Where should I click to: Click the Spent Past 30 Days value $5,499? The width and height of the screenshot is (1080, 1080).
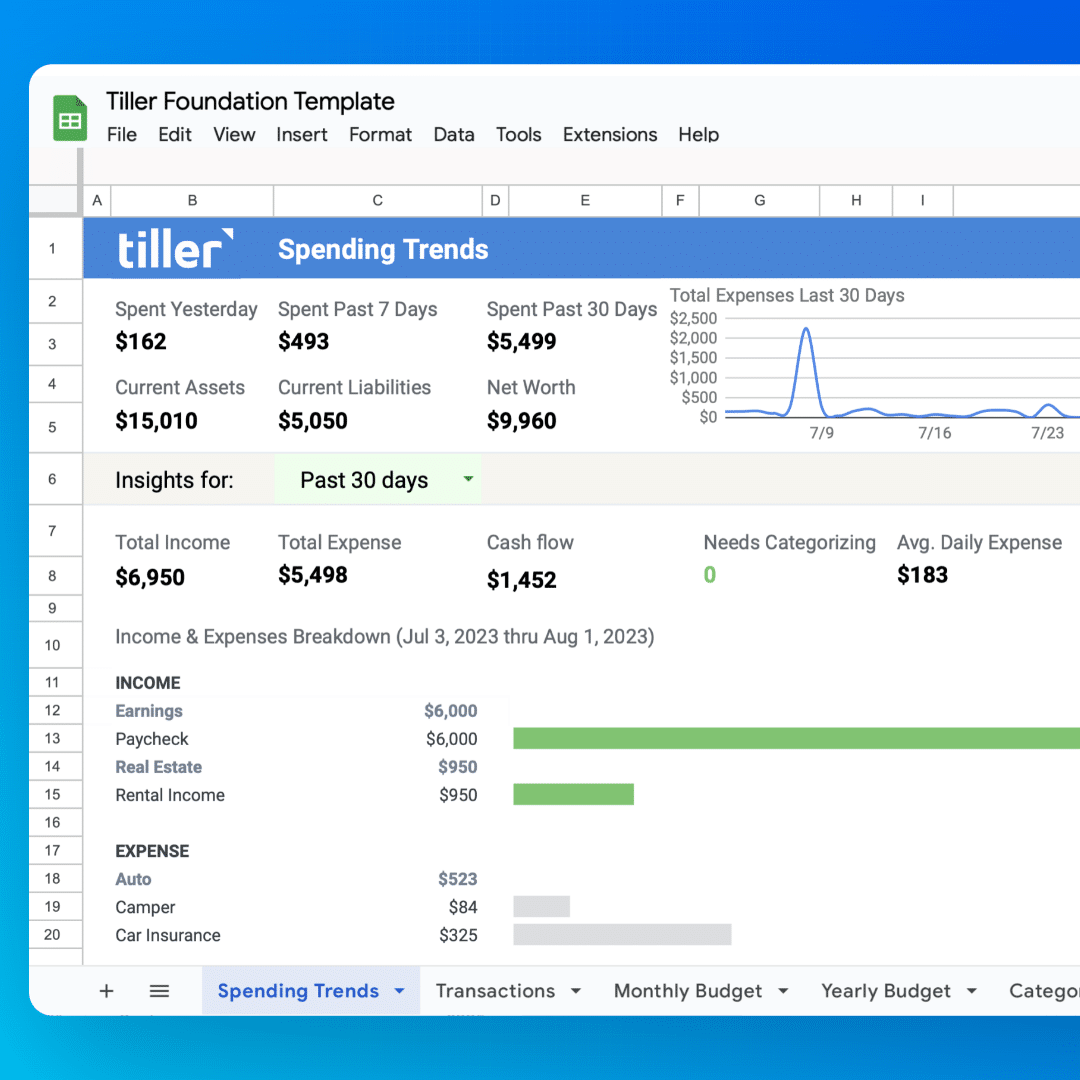pyautogui.click(x=521, y=342)
